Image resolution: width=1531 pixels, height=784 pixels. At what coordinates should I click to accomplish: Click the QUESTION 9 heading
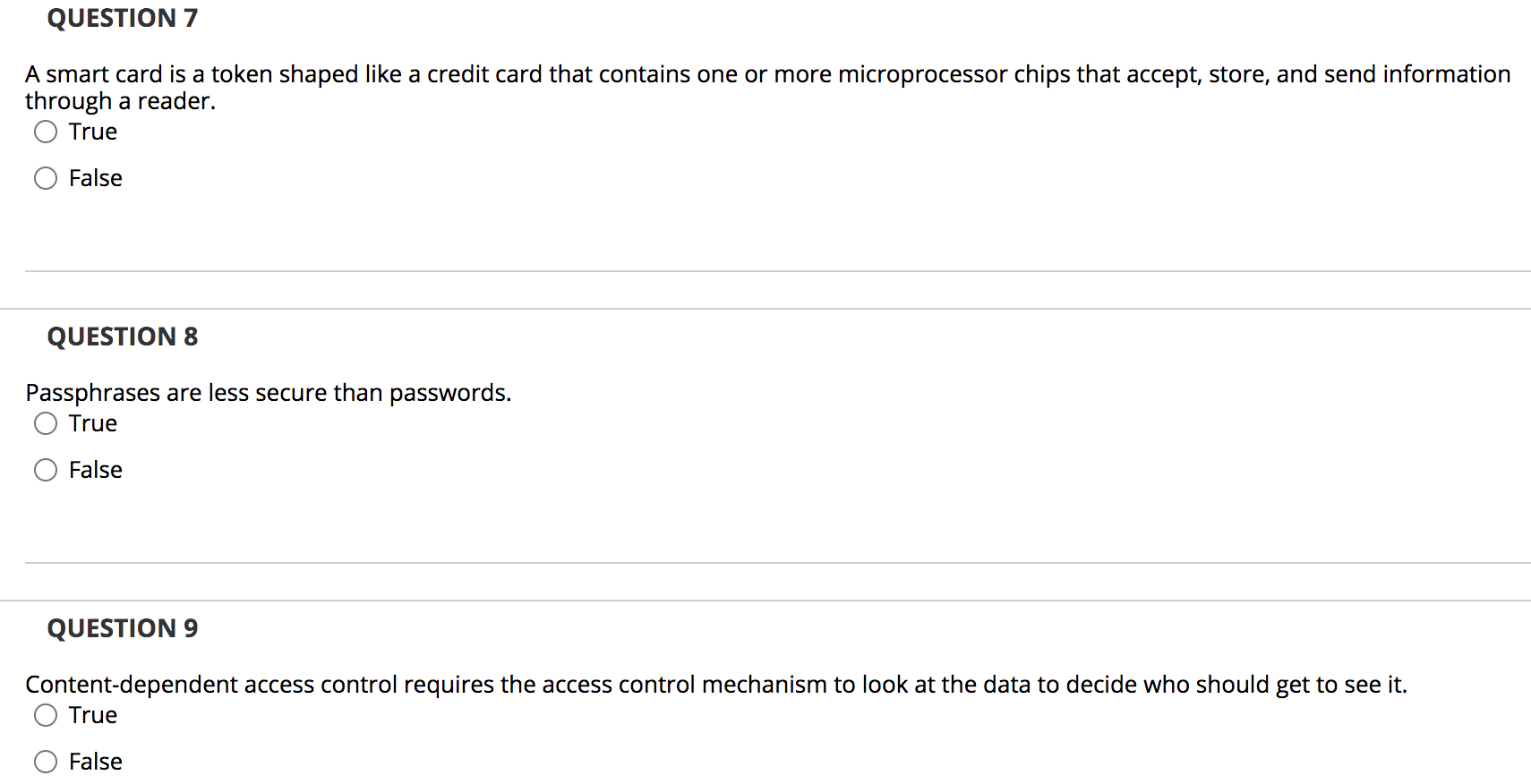pos(123,628)
